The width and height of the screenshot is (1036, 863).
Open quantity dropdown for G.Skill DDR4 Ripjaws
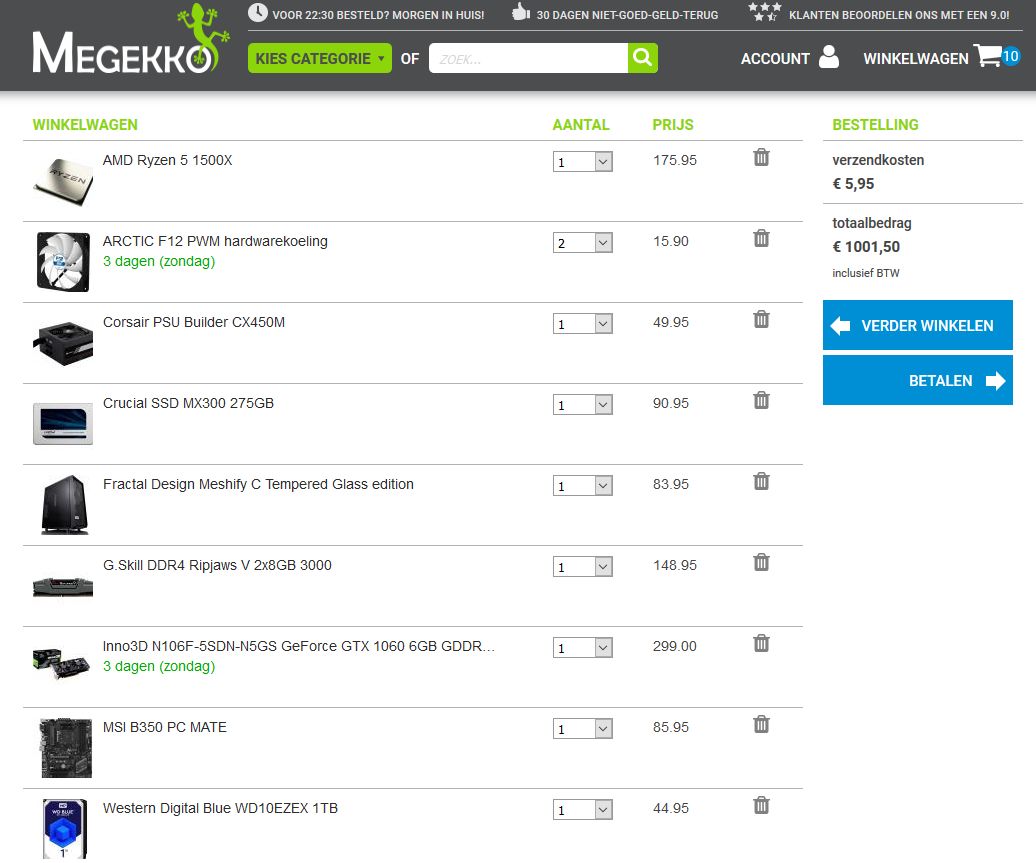[x=583, y=566]
